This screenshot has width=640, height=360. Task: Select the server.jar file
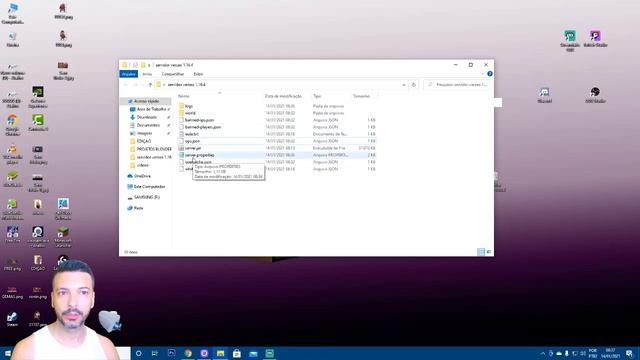pyautogui.click(x=193, y=148)
